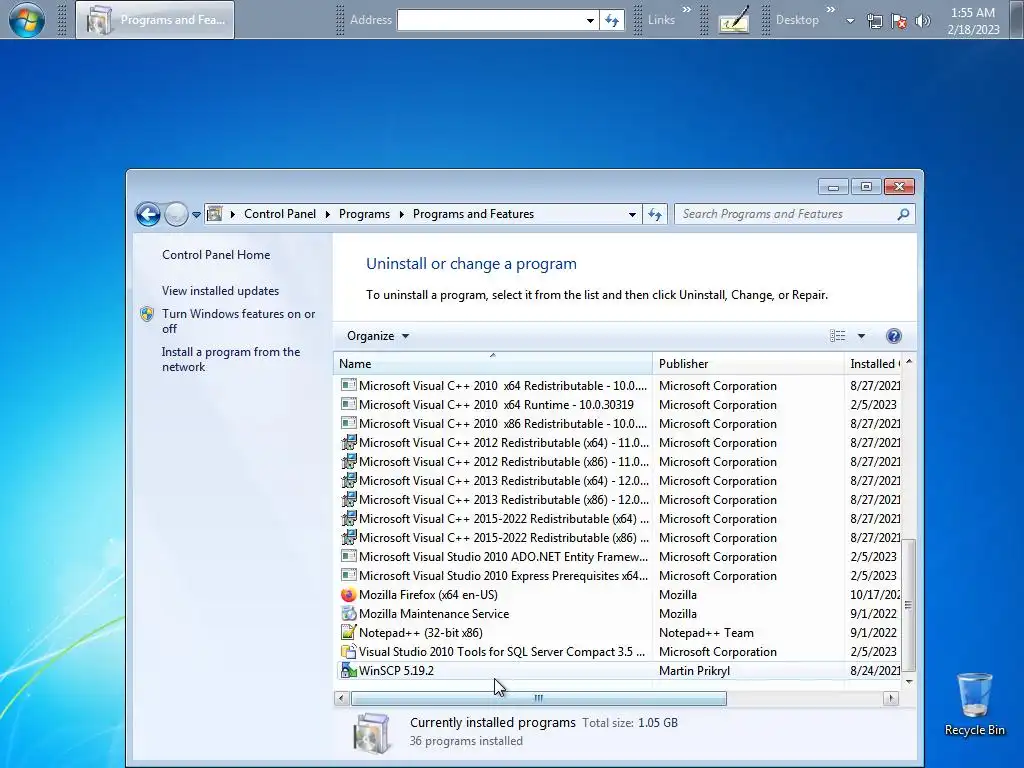Click the vertical scrollbar up arrow
This screenshot has height=768, width=1024.
908,361
